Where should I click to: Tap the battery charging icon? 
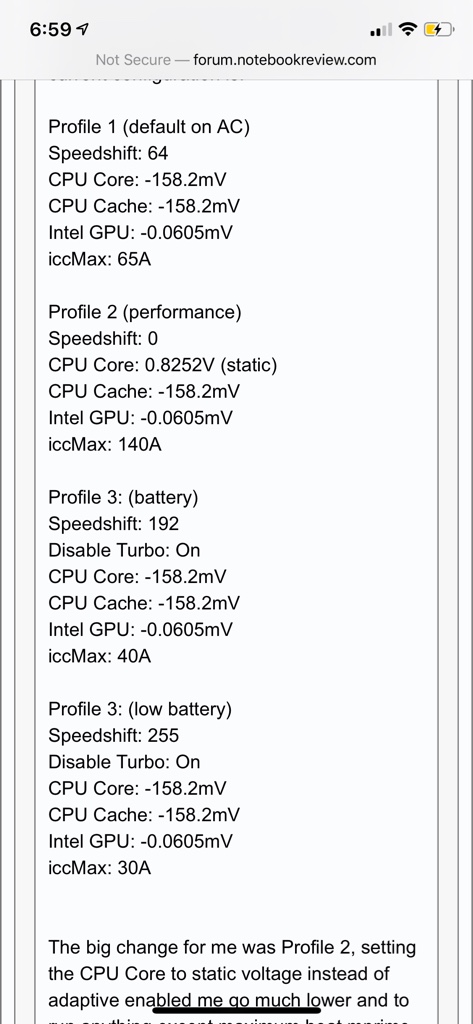(438, 29)
